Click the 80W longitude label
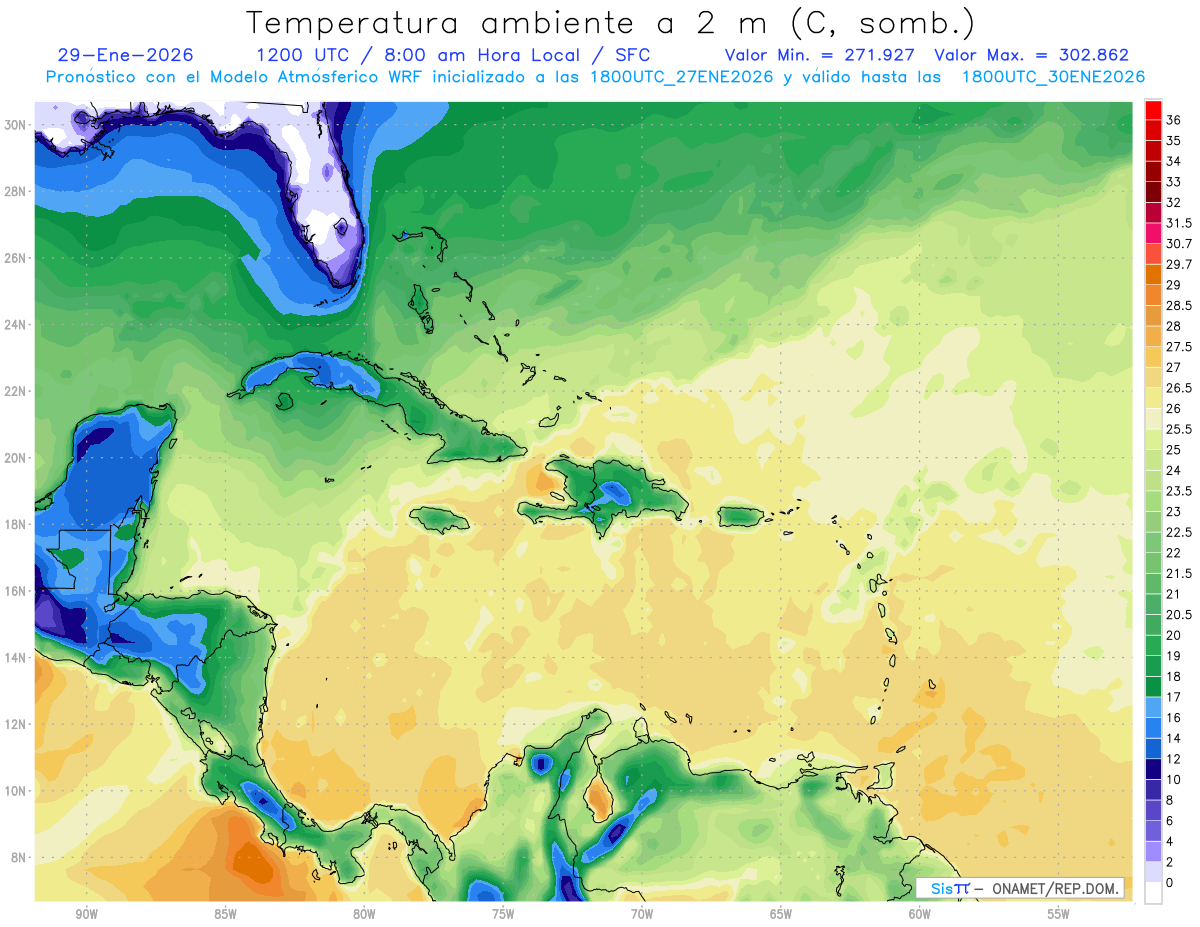 pos(364,914)
